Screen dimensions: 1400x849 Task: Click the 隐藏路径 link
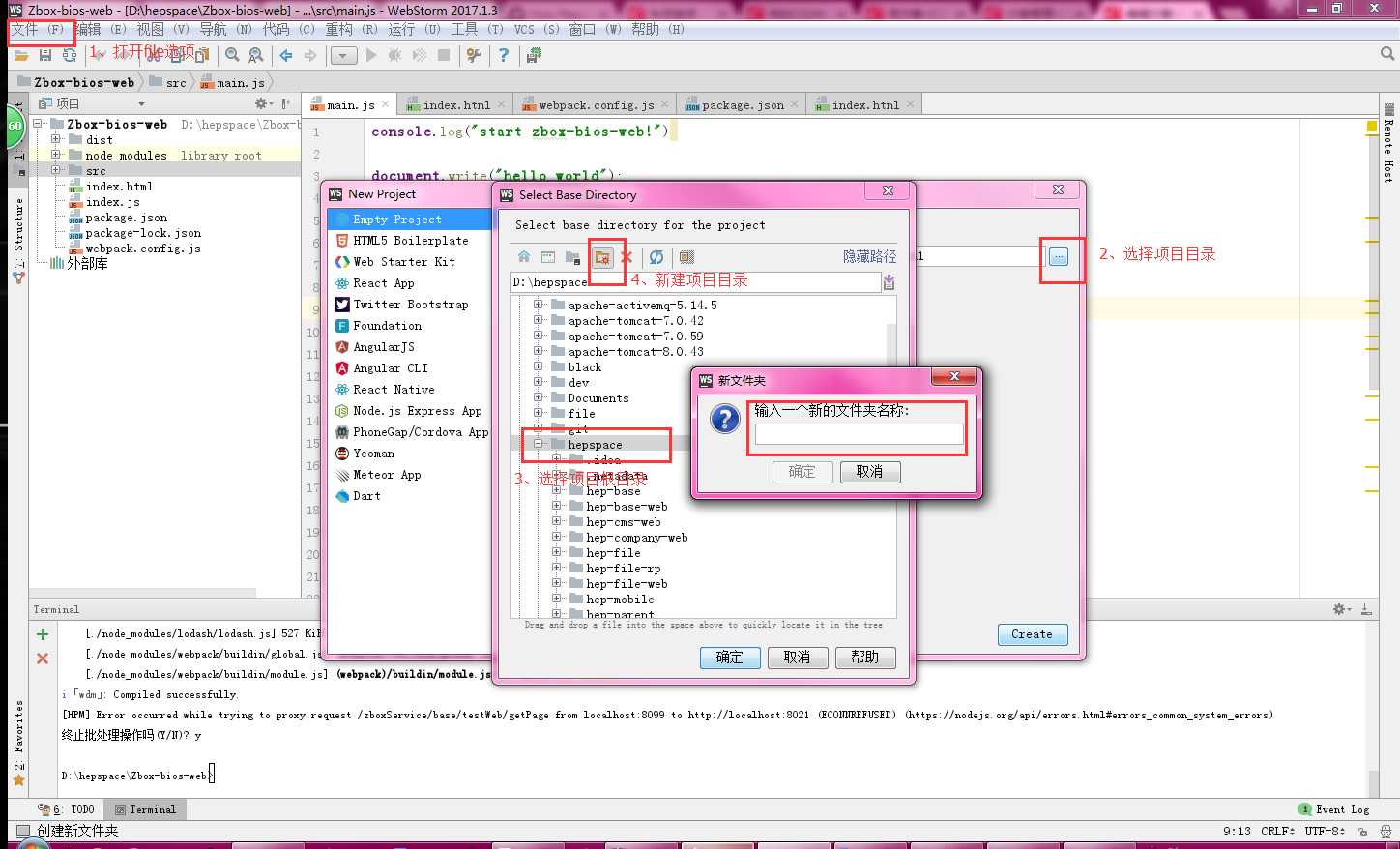point(869,256)
